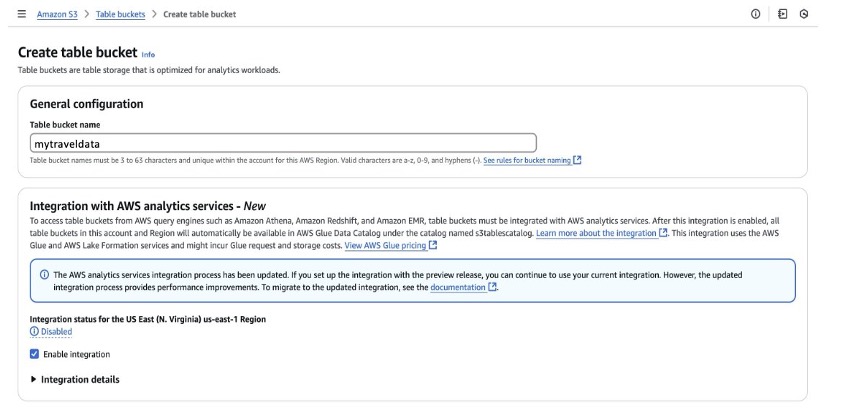Click the 'Table bucket name' label
The image size is (844, 420).
(65, 125)
